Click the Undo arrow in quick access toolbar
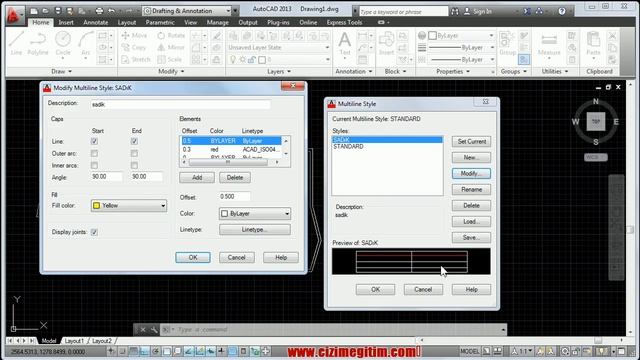The width and height of the screenshot is (640, 360). point(111,11)
